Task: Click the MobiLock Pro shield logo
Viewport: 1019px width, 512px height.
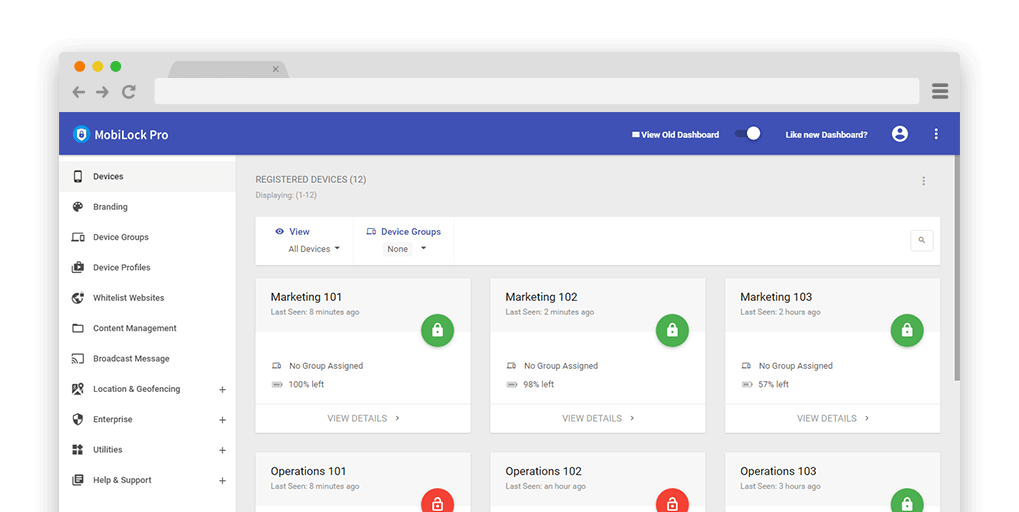Action: coord(81,134)
